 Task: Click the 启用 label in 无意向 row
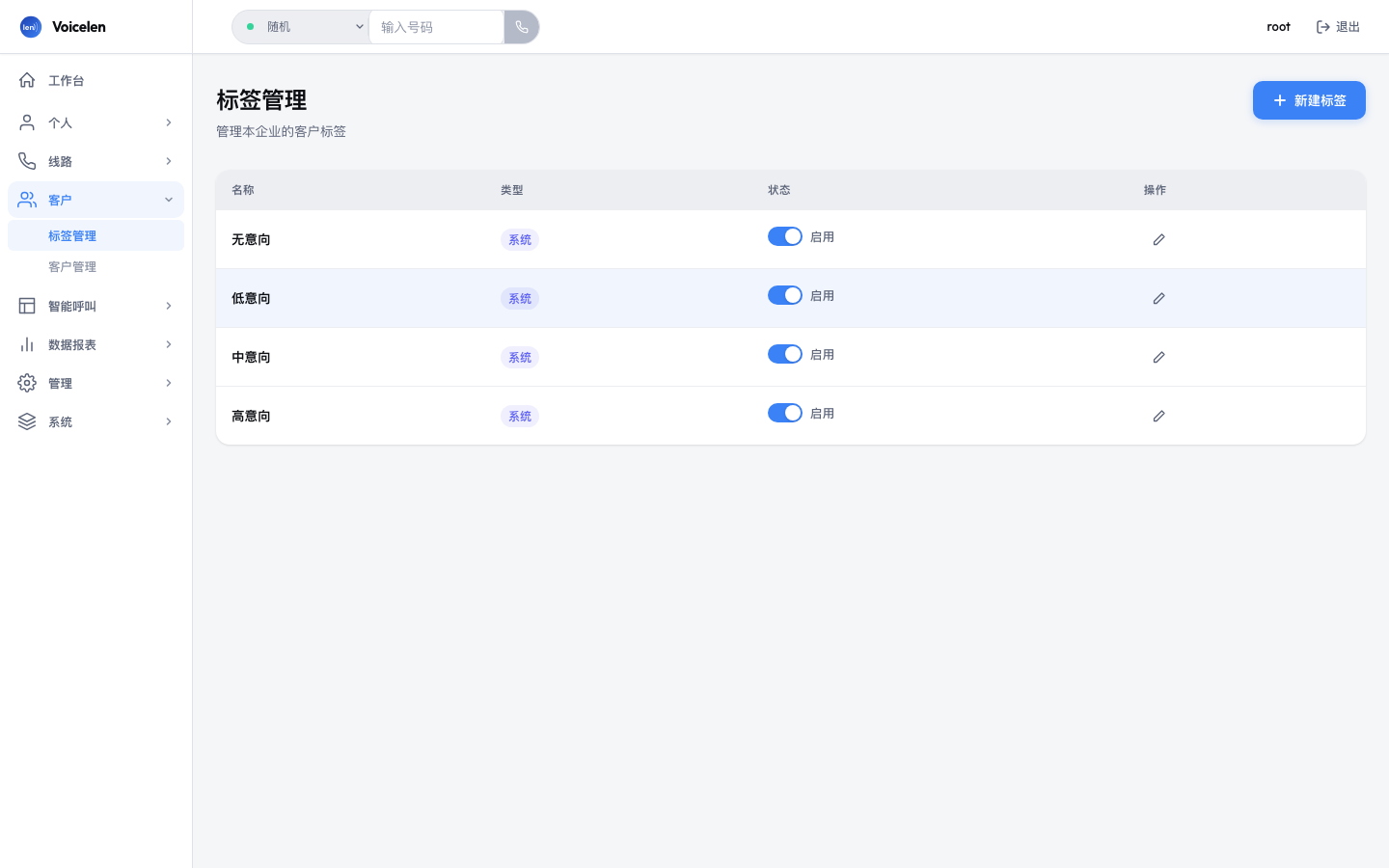tap(822, 237)
